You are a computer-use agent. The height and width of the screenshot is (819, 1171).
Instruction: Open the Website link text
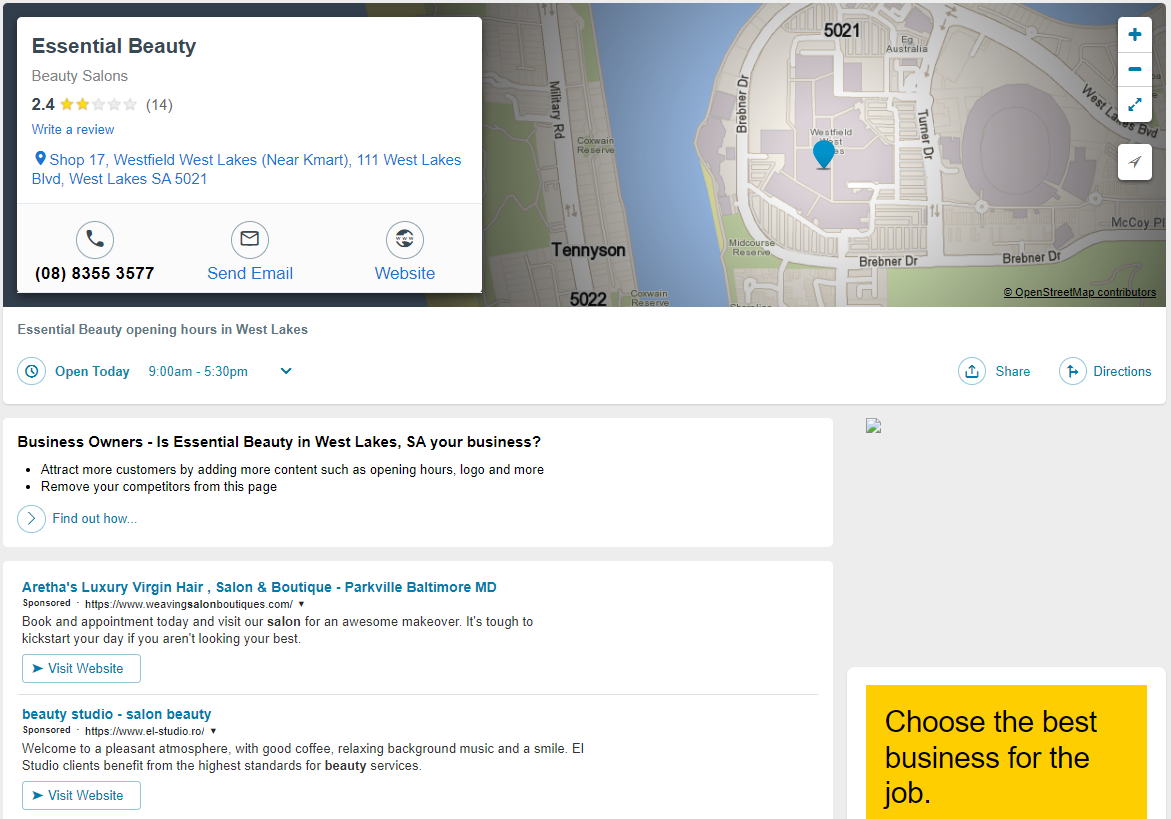(x=405, y=273)
